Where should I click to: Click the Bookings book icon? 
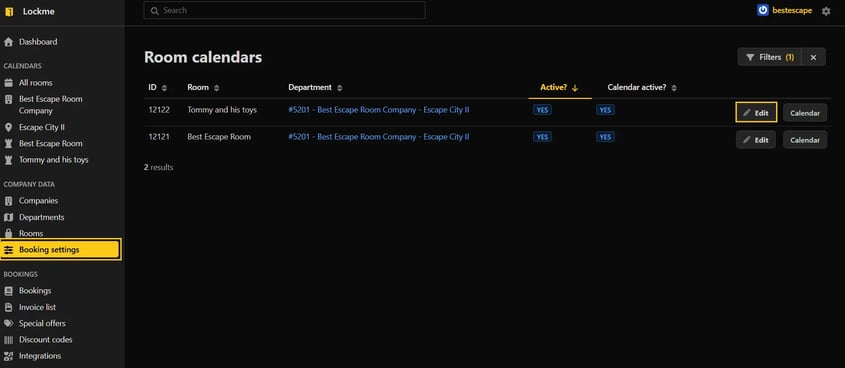[8, 291]
